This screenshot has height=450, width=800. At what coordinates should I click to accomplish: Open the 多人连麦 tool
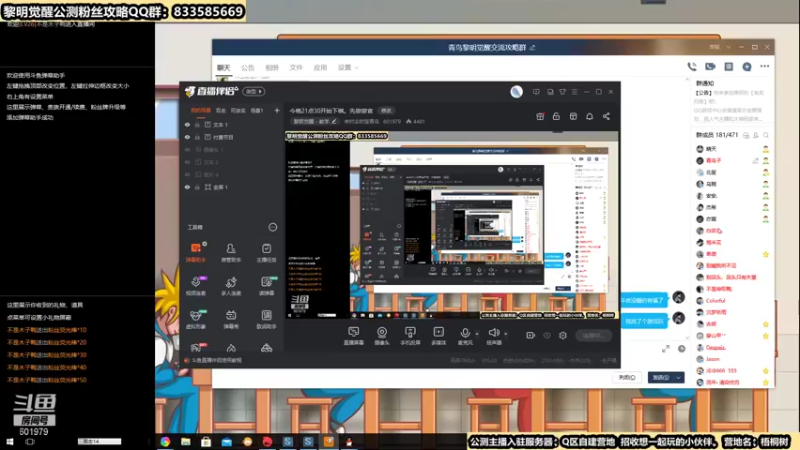(x=231, y=286)
